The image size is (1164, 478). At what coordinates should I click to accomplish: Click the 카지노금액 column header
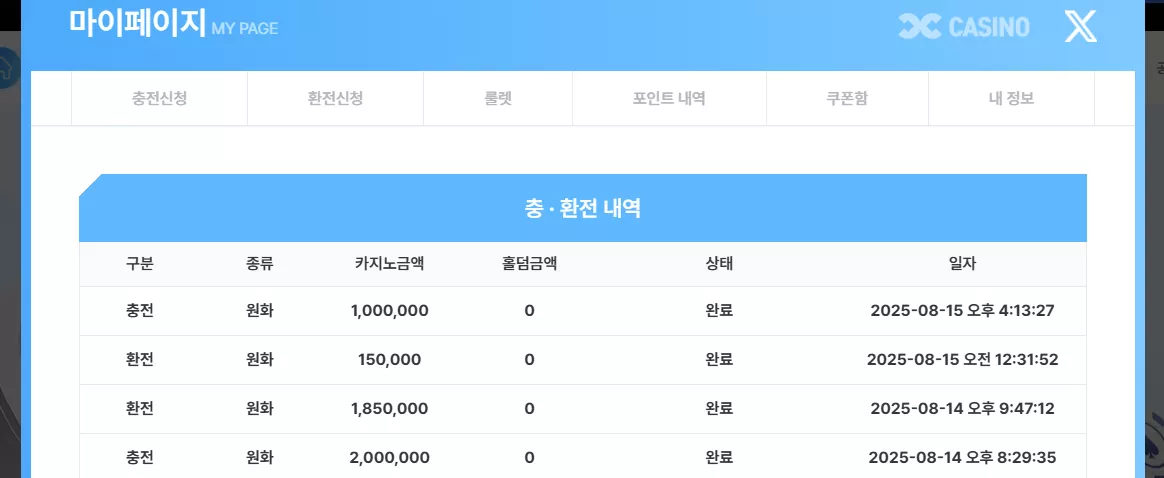pos(389,263)
